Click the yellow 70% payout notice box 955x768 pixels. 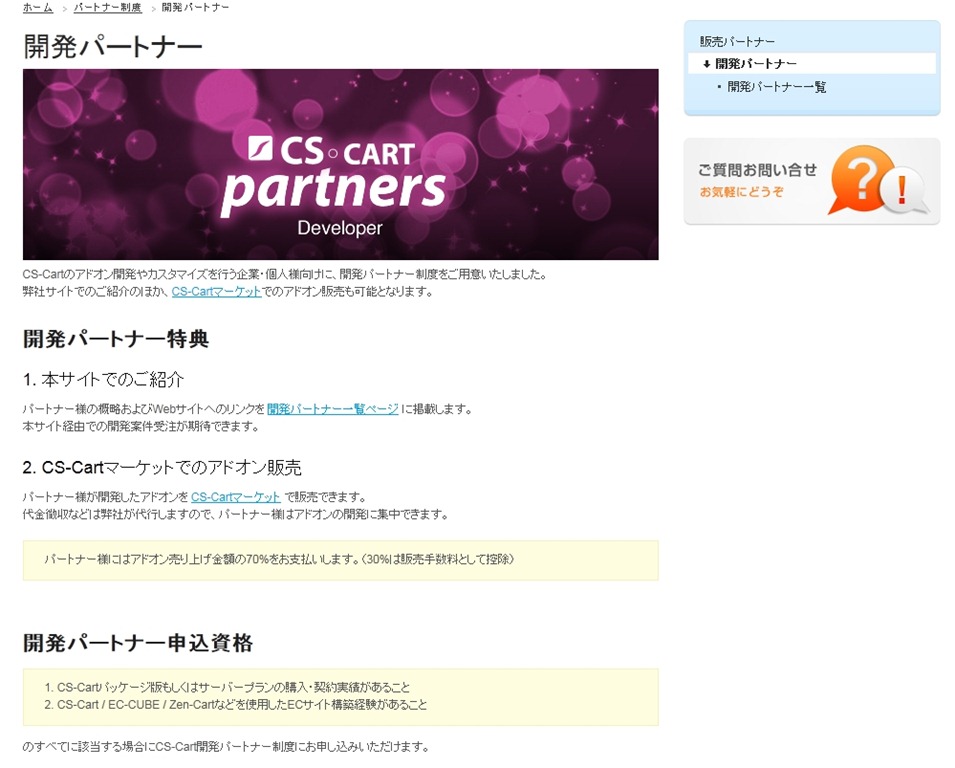pos(340,560)
